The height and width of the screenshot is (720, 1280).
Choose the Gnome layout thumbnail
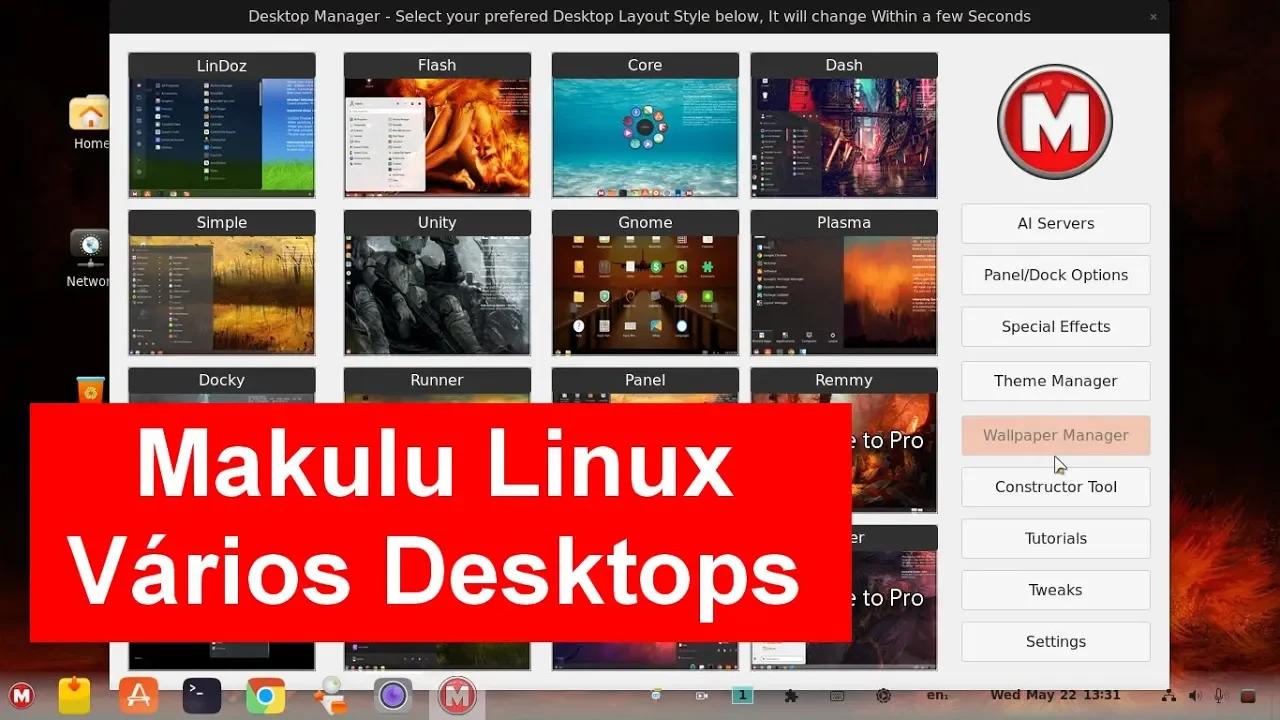pos(645,282)
